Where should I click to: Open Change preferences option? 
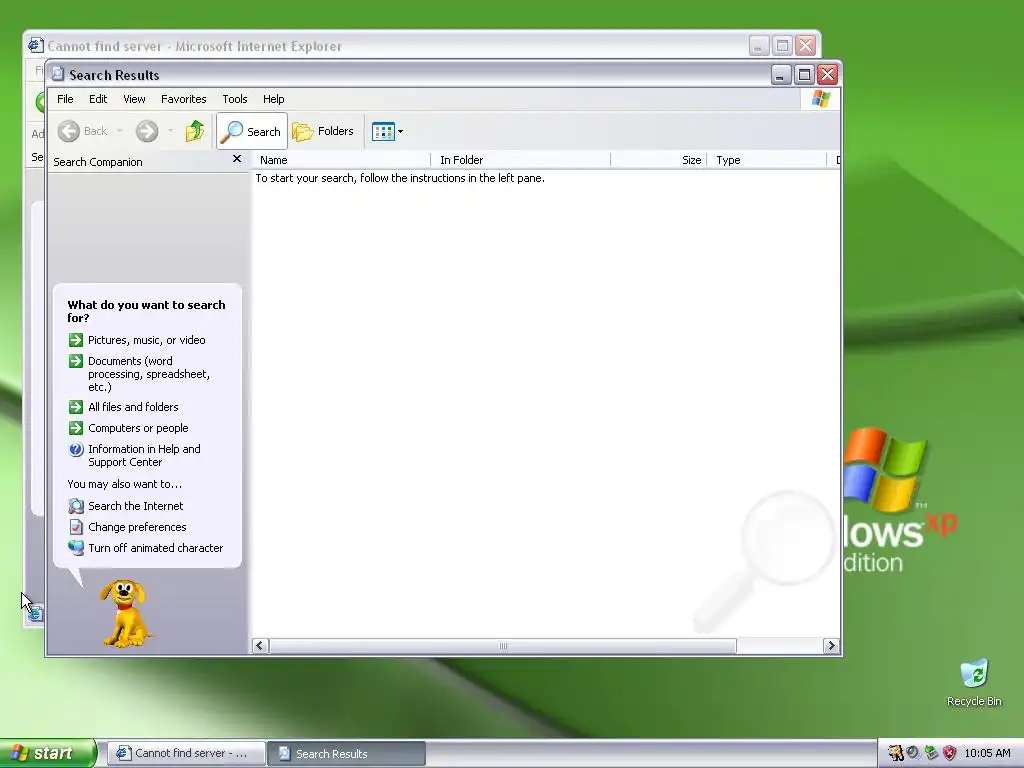coord(137,527)
